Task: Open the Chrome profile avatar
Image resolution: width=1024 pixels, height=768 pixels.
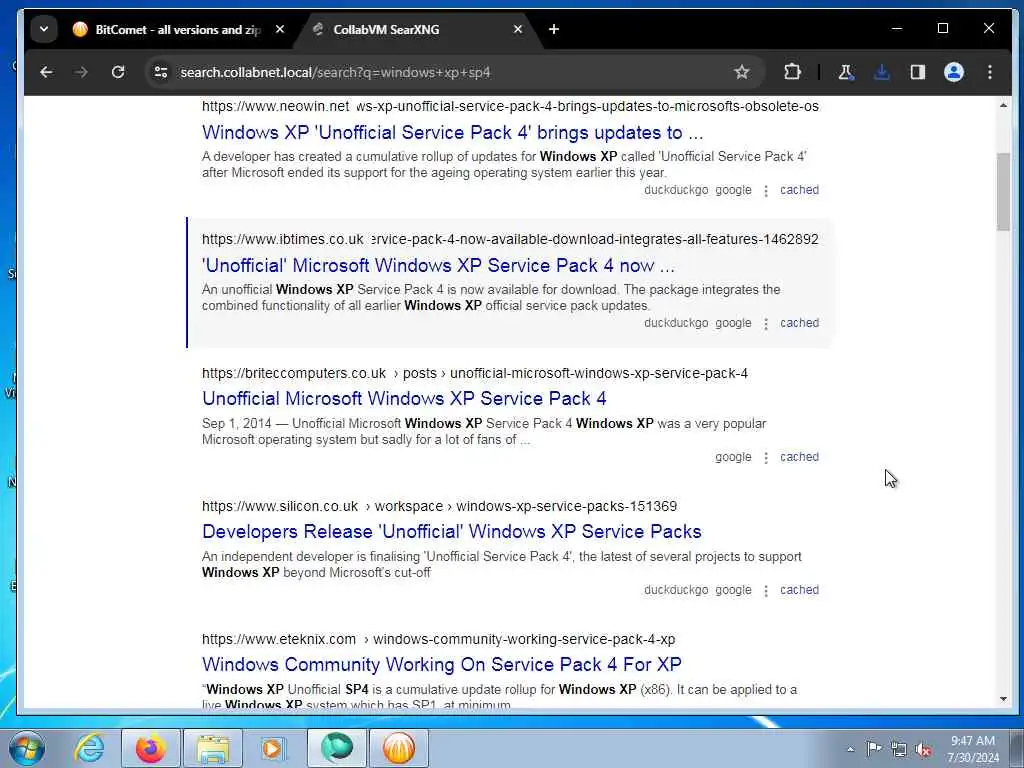Action: coord(953,72)
